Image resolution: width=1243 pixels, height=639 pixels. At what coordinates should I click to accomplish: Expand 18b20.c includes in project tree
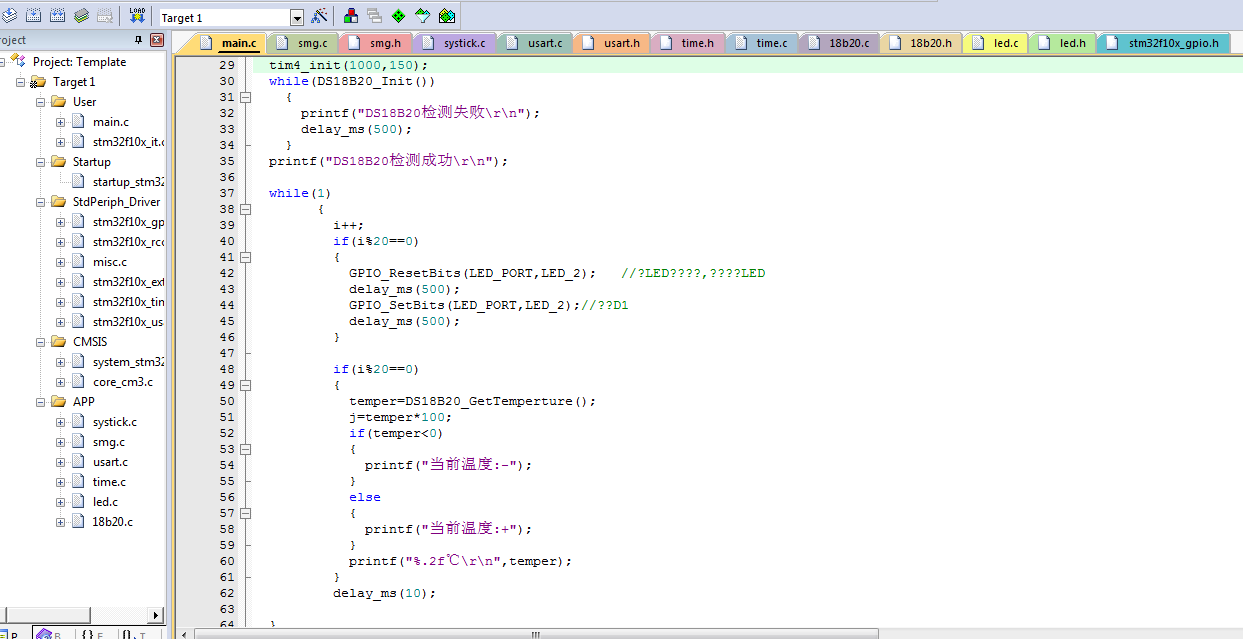pos(61,522)
